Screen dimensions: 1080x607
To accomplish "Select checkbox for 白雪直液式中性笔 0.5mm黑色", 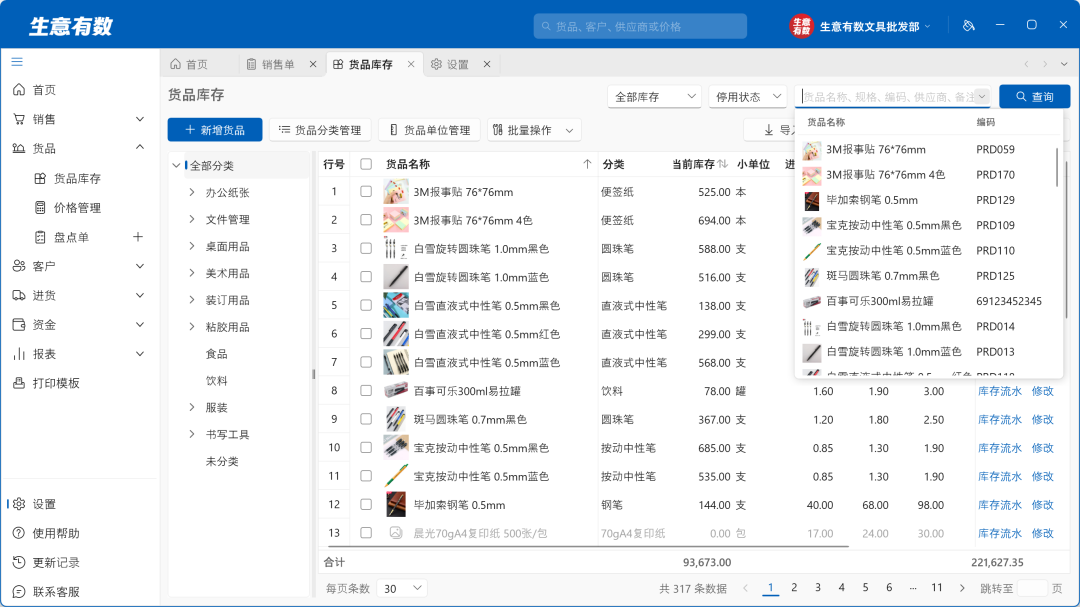I will [366, 305].
